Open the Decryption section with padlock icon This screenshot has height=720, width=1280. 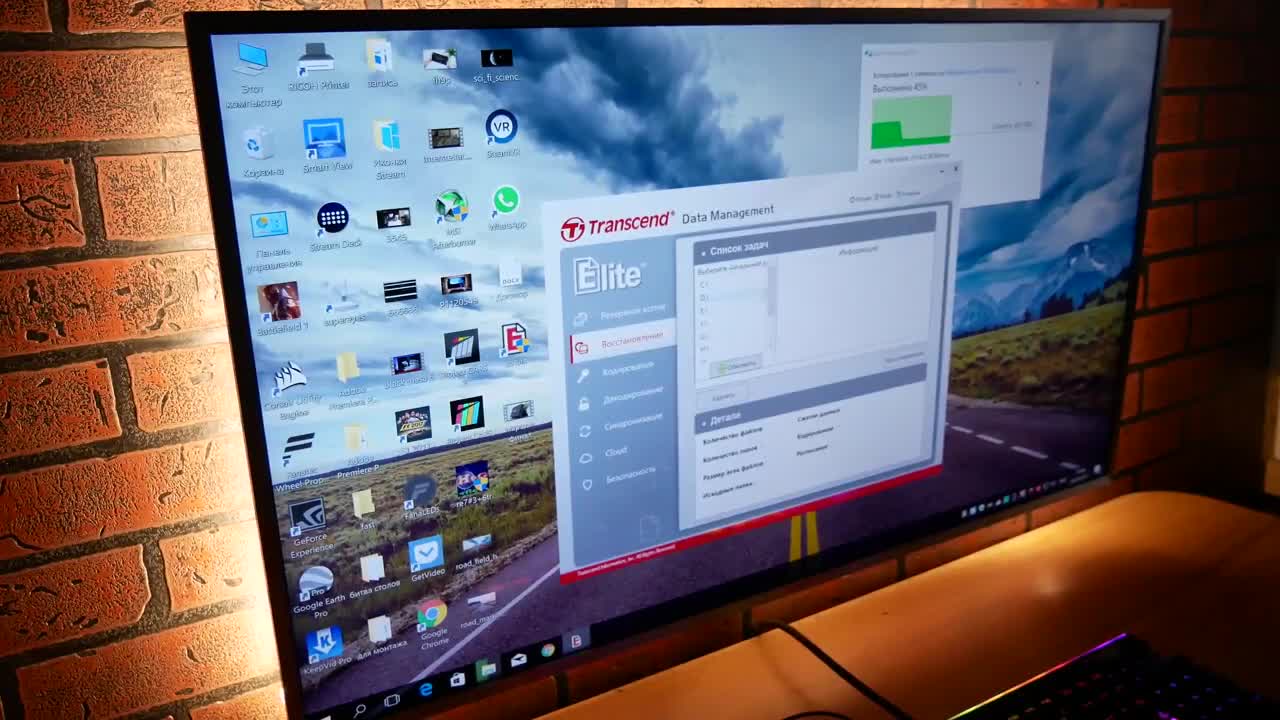[x=621, y=399]
